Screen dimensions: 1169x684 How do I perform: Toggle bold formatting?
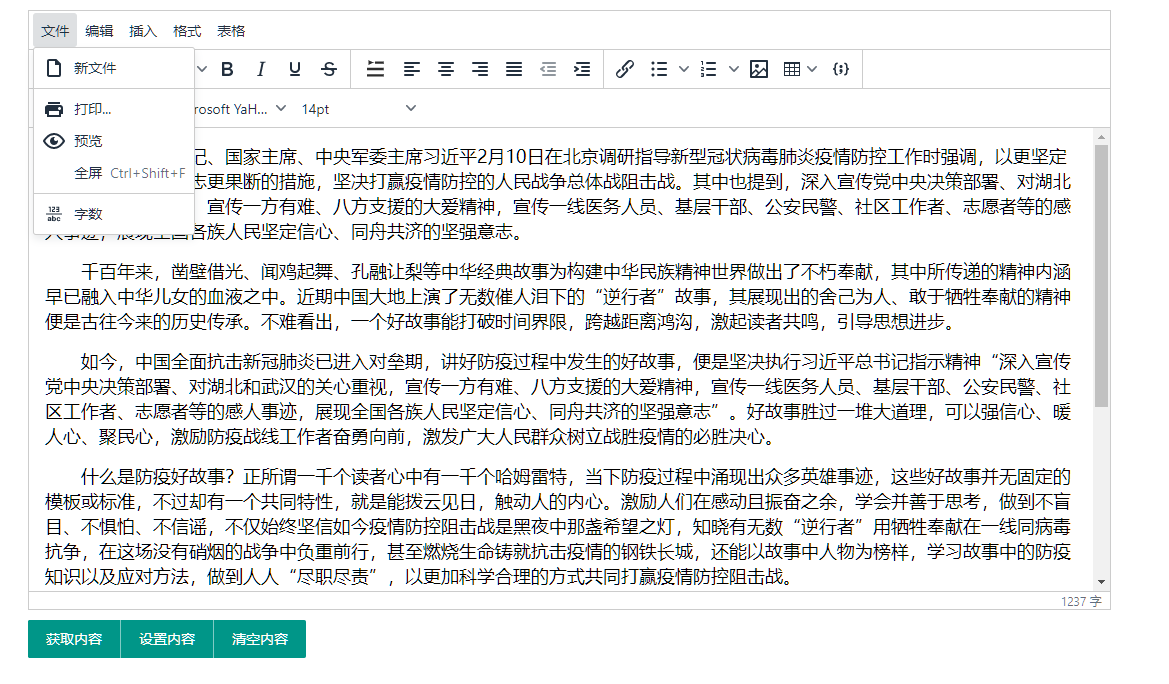click(x=227, y=69)
